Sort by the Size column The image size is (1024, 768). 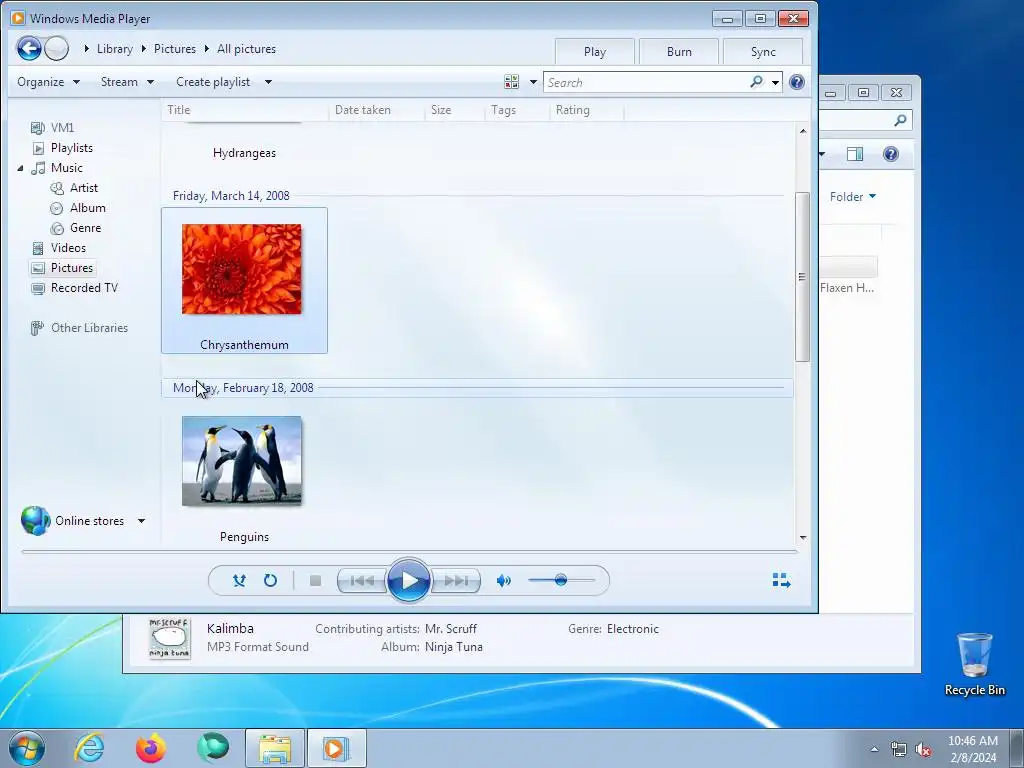(x=455, y=110)
